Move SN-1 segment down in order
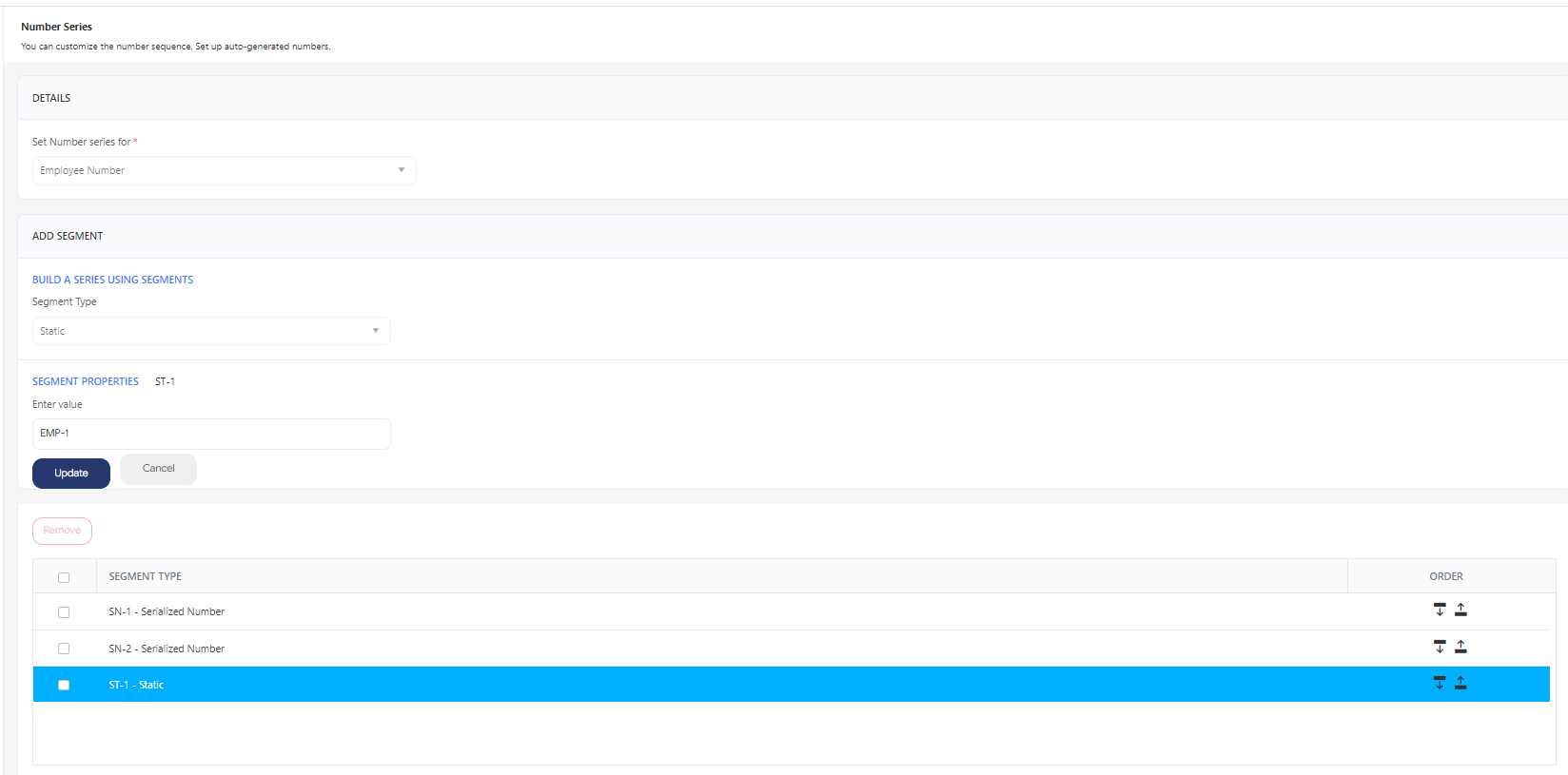This screenshot has height=775, width=1568. (1440, 610)
